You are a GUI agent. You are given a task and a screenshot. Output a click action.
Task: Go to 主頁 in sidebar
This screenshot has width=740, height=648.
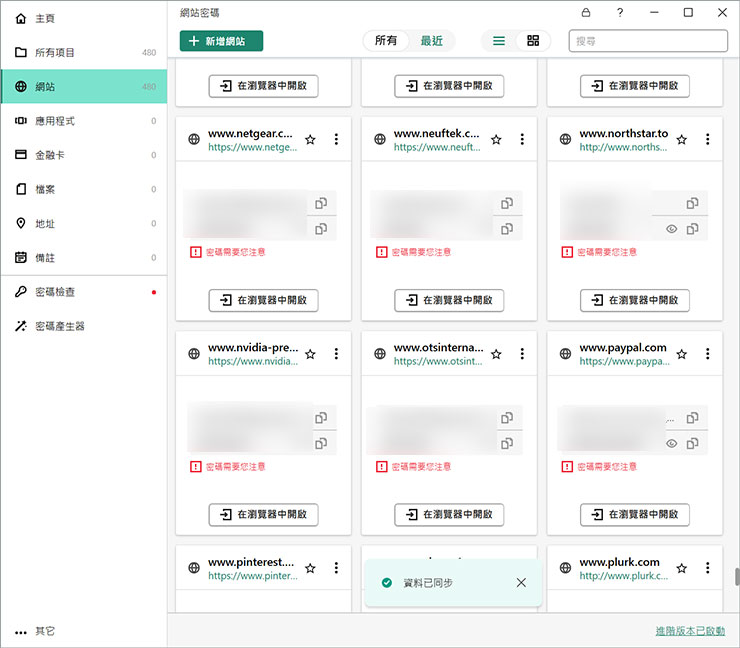pyautogui.click(x=84, y=18)
